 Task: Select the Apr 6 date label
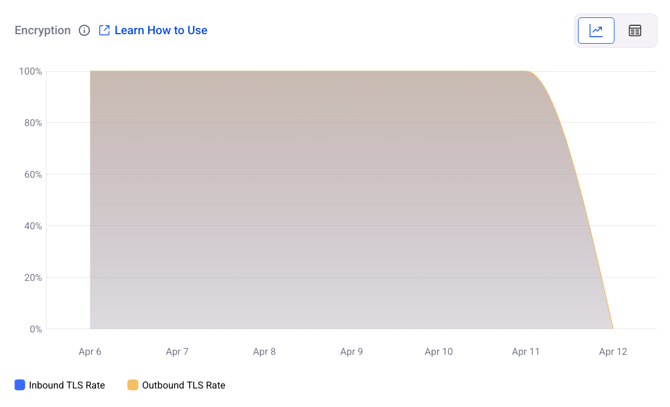[x=90, y=352]
